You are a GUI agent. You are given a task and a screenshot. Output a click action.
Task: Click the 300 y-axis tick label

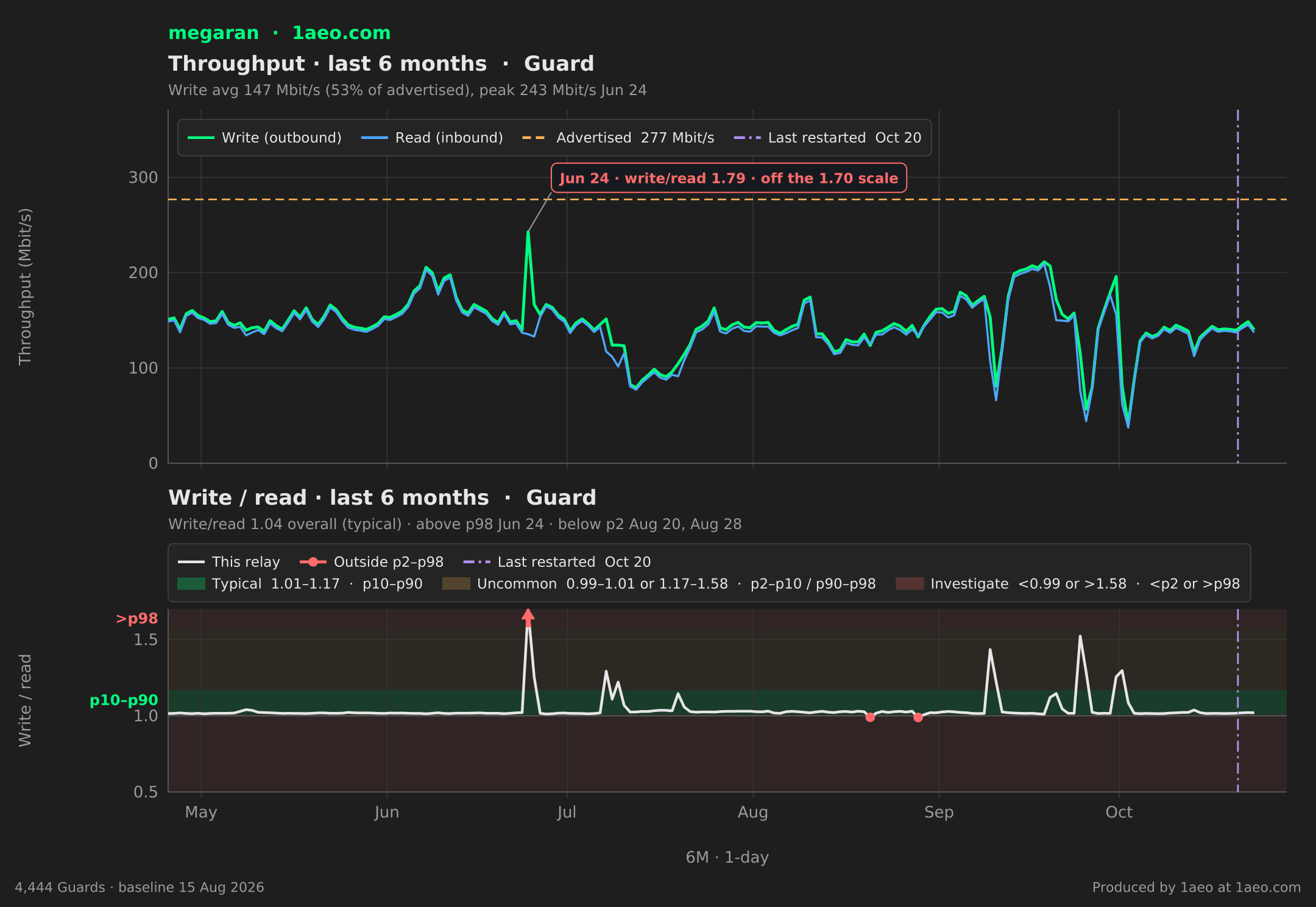[x=143, y=177]
